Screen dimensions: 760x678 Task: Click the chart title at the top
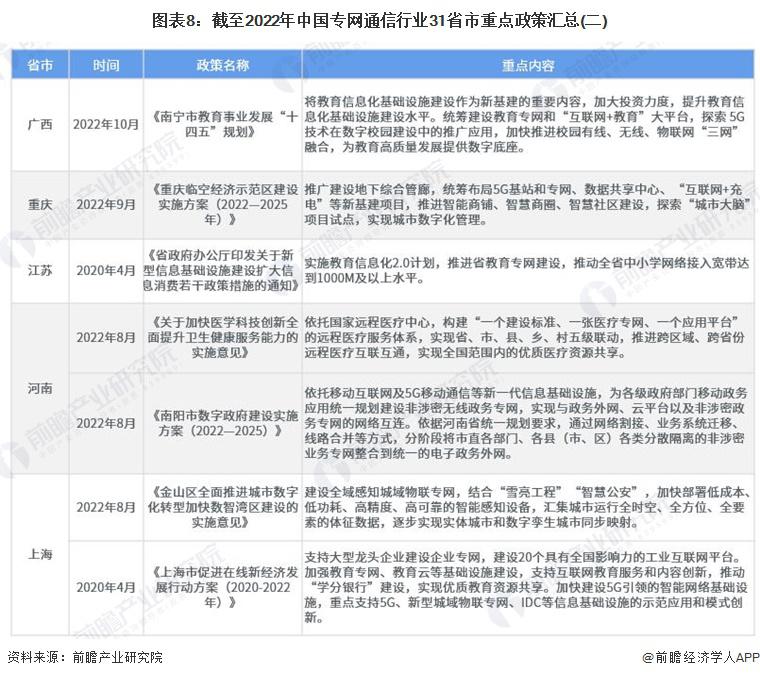tap(379, 20)
